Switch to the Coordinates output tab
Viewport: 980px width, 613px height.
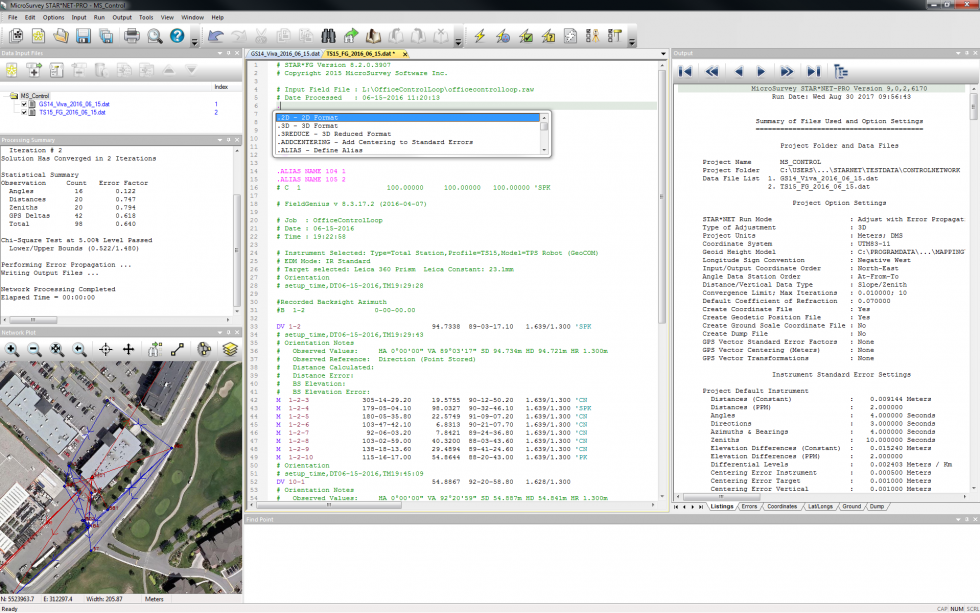[781, 507]
